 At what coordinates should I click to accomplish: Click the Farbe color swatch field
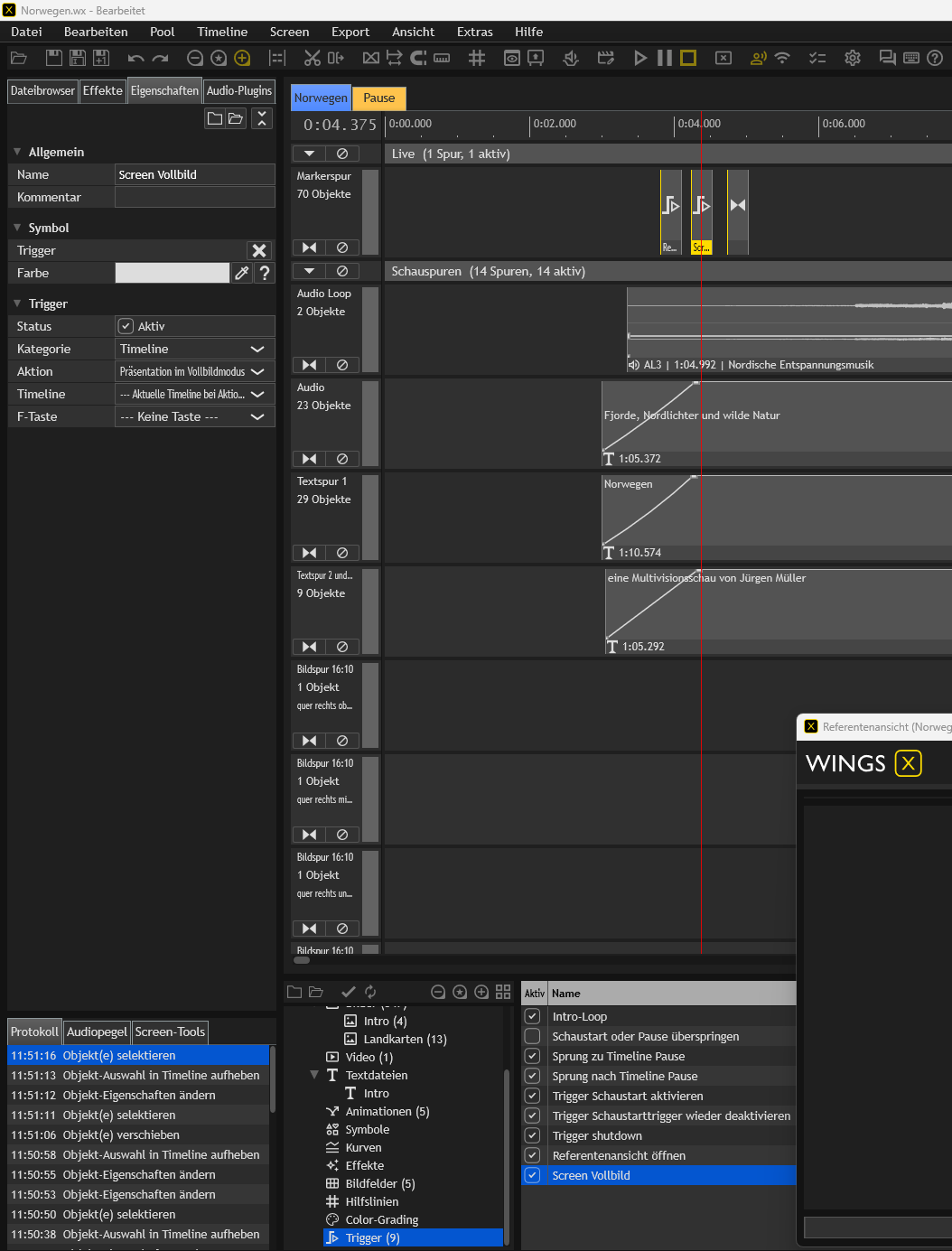[x=172, y=273]
